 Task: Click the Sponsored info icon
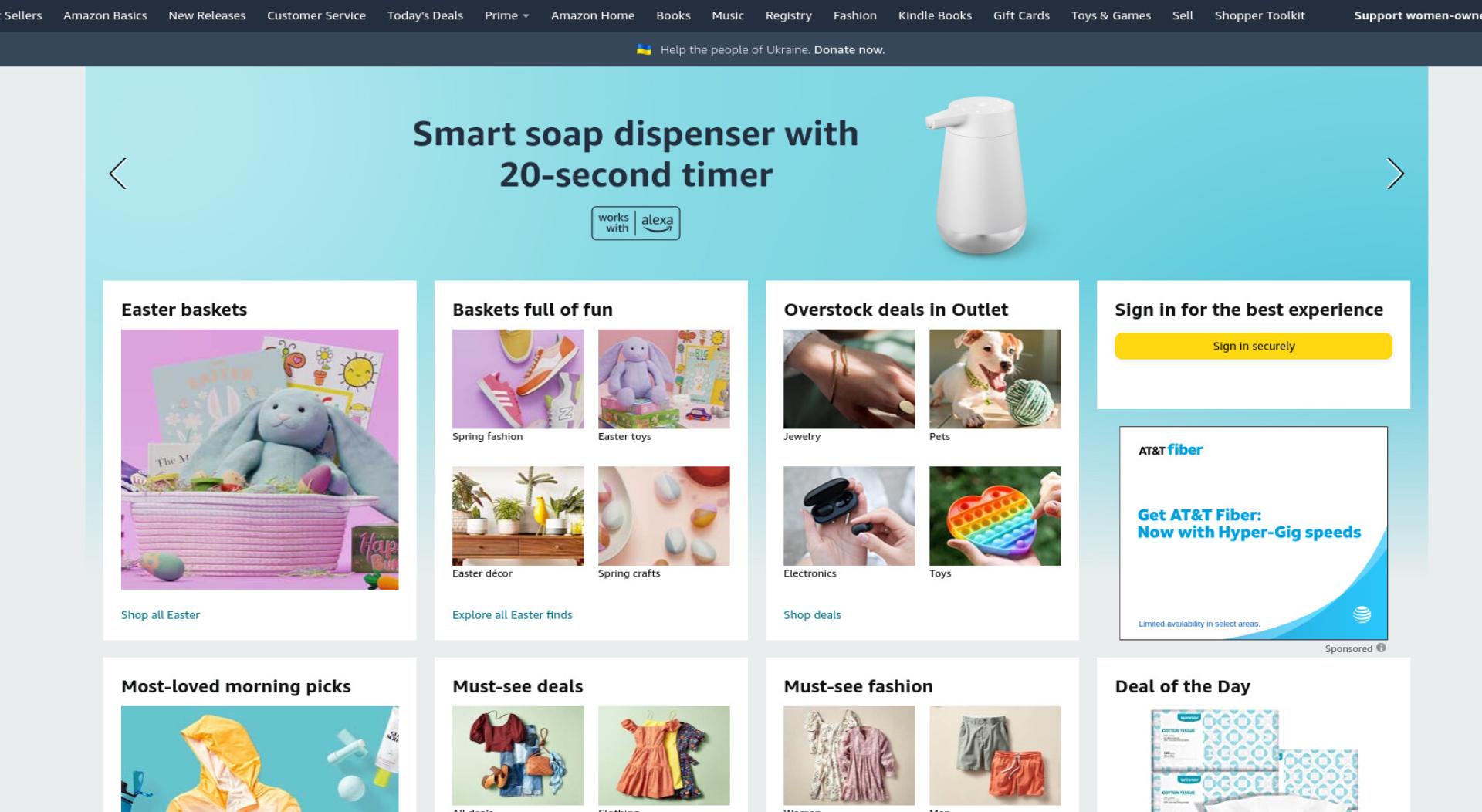click(1381, 648)
